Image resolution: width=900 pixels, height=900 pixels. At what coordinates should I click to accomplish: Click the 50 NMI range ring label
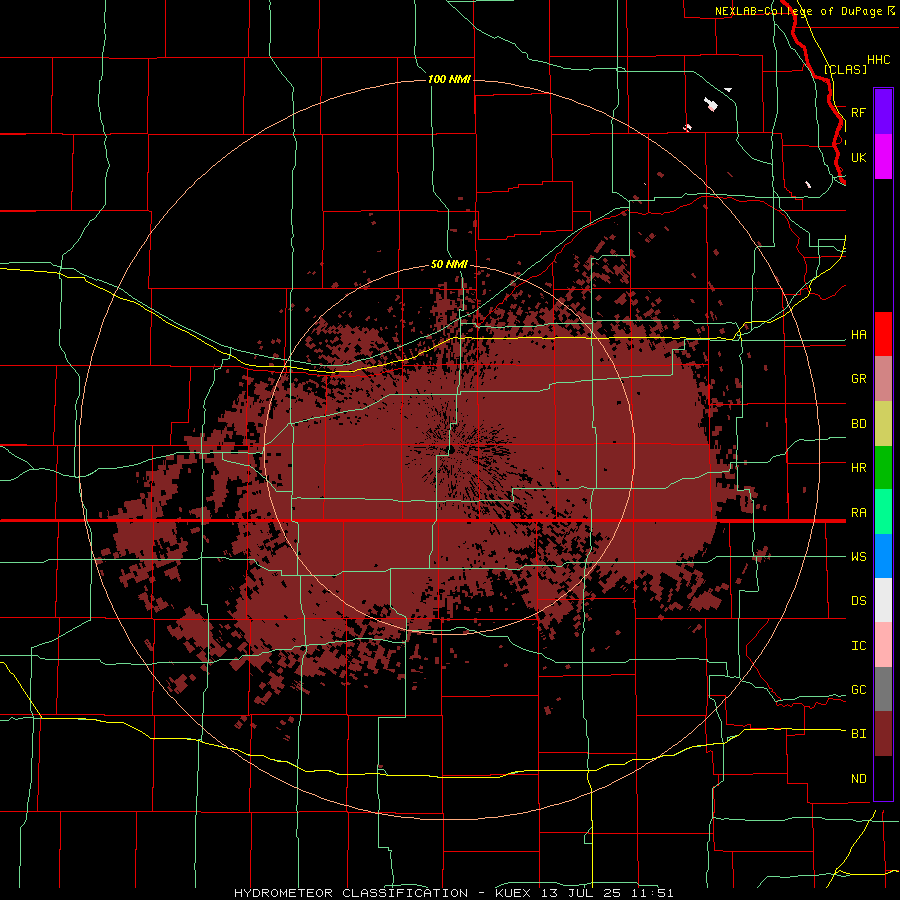[449, 265]
